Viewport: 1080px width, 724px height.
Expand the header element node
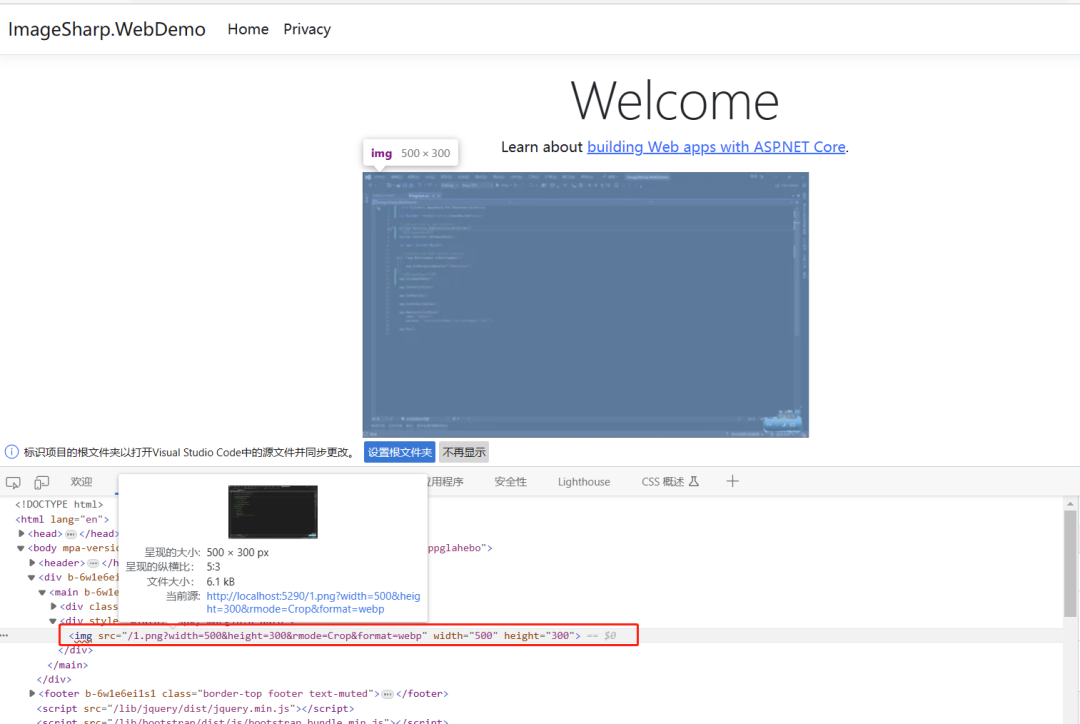click(32, 563)
